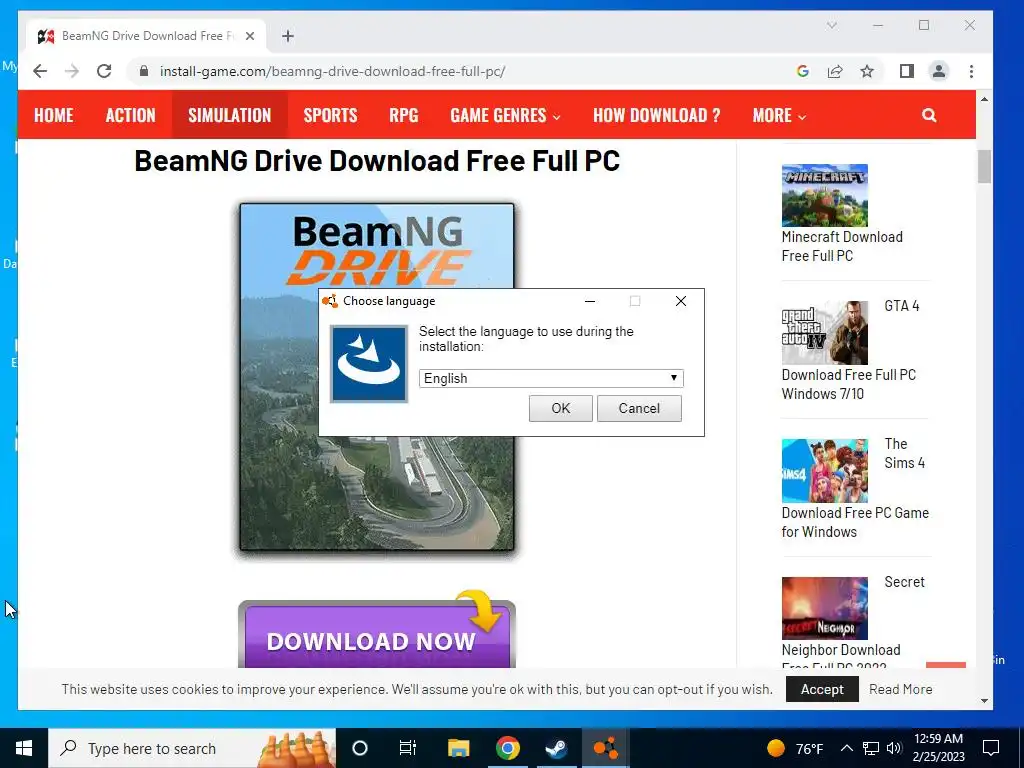Screen dimensions: 1024x768
Task: Open GTA 4 Download Free Full PC link
Action: (x=848, y=384)
